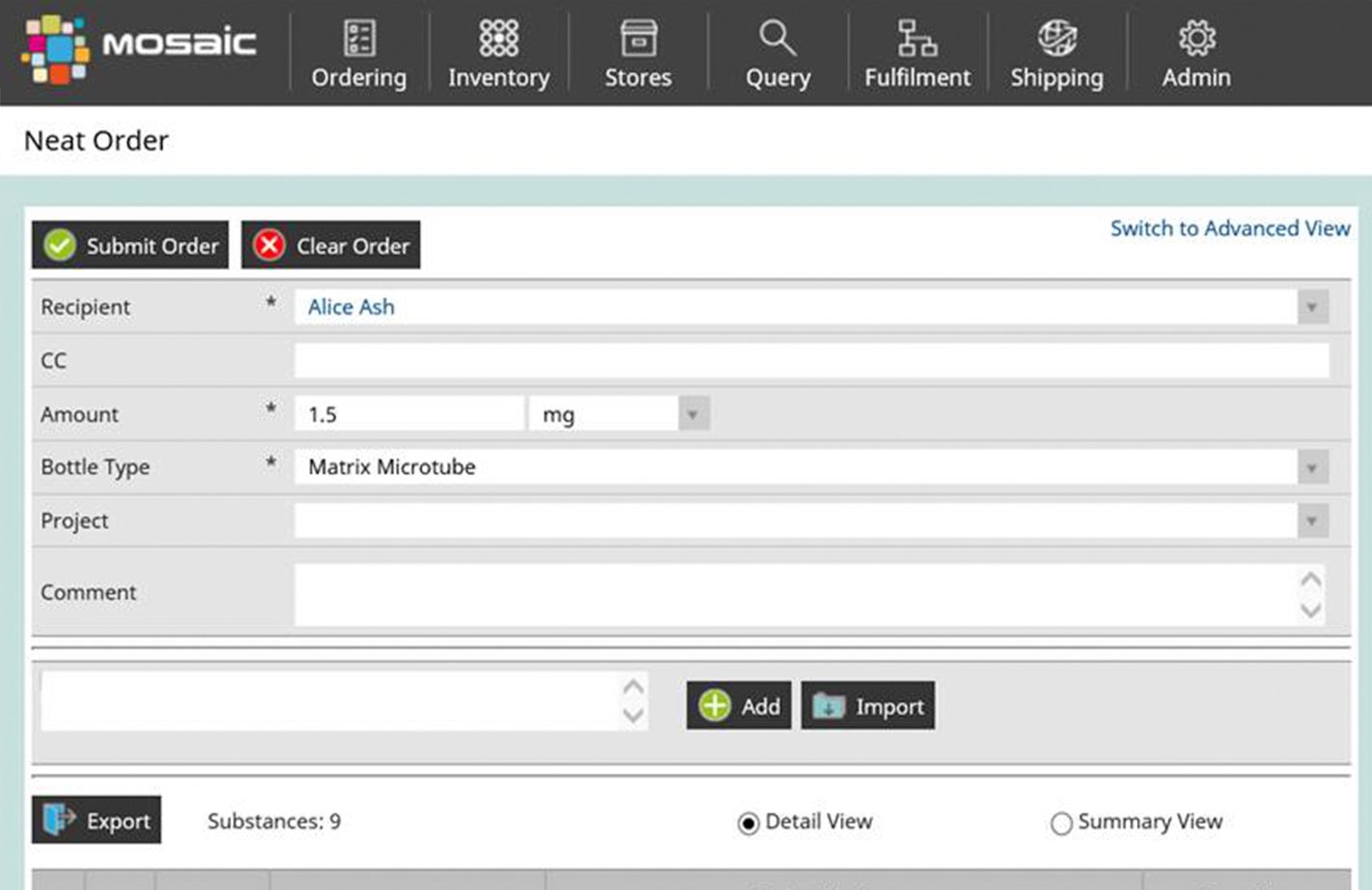Enable Summary View option
The width and height of the screenshot is (1372, 890).
(1062, 824)
